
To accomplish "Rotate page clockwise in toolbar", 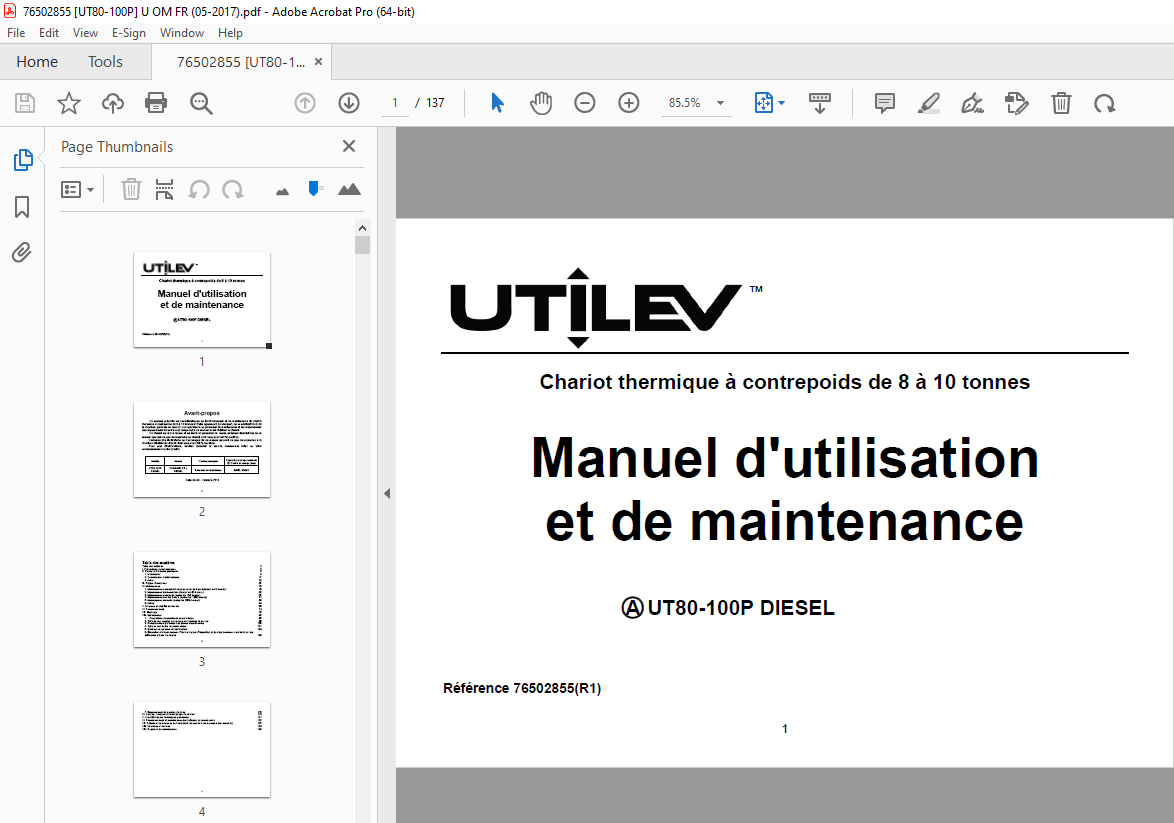I will [x=1104, y=103].
